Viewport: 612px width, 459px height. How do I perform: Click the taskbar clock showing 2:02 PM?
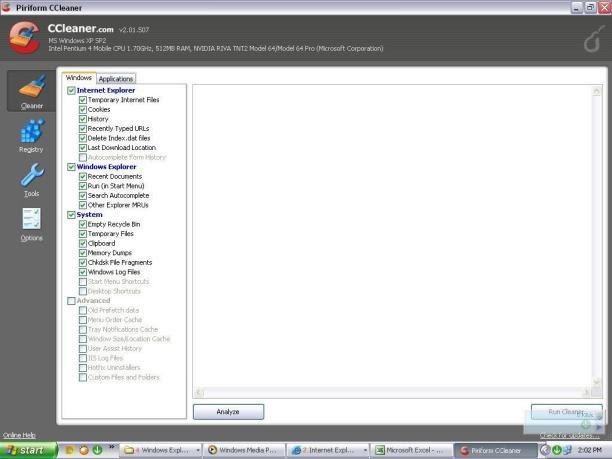click(x=590, y=450)
